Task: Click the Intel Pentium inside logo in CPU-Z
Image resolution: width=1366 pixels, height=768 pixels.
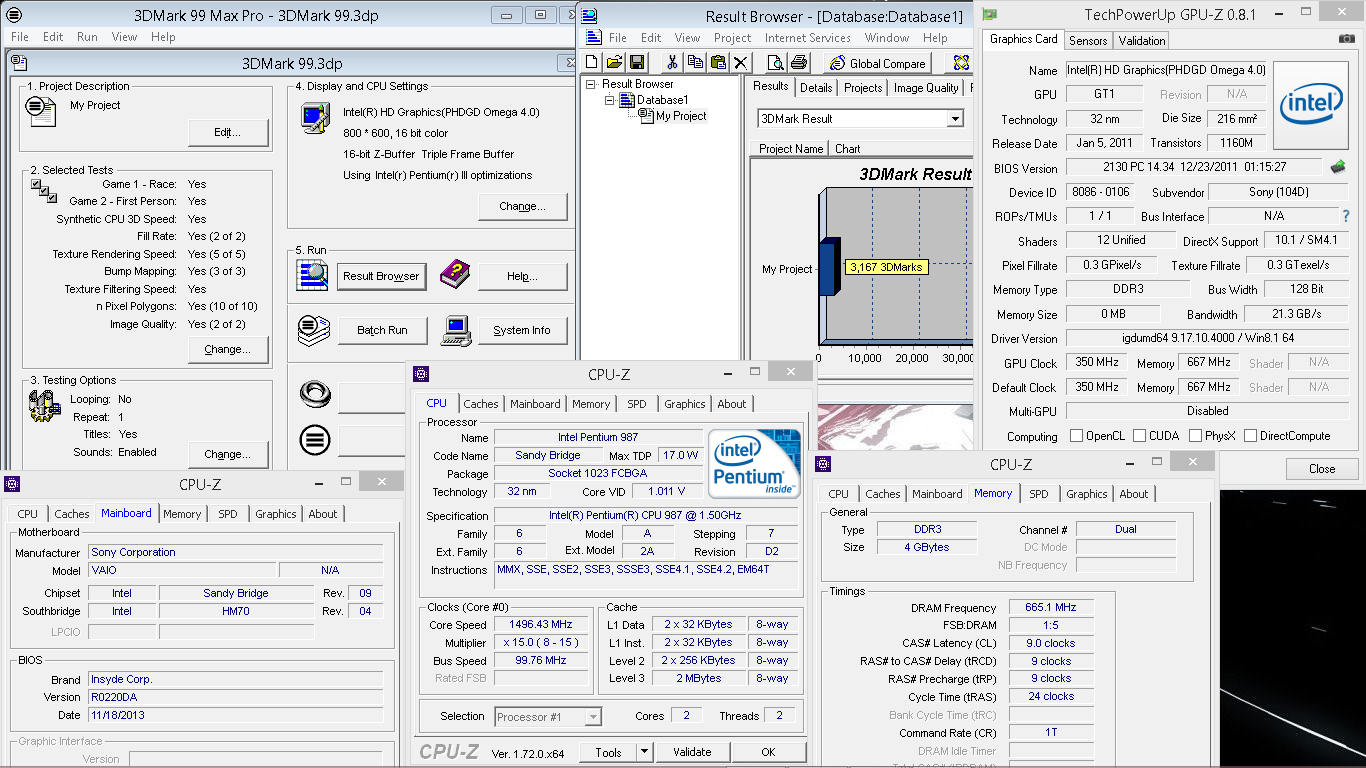Action: pyautogui.click(x=755, y=464)
